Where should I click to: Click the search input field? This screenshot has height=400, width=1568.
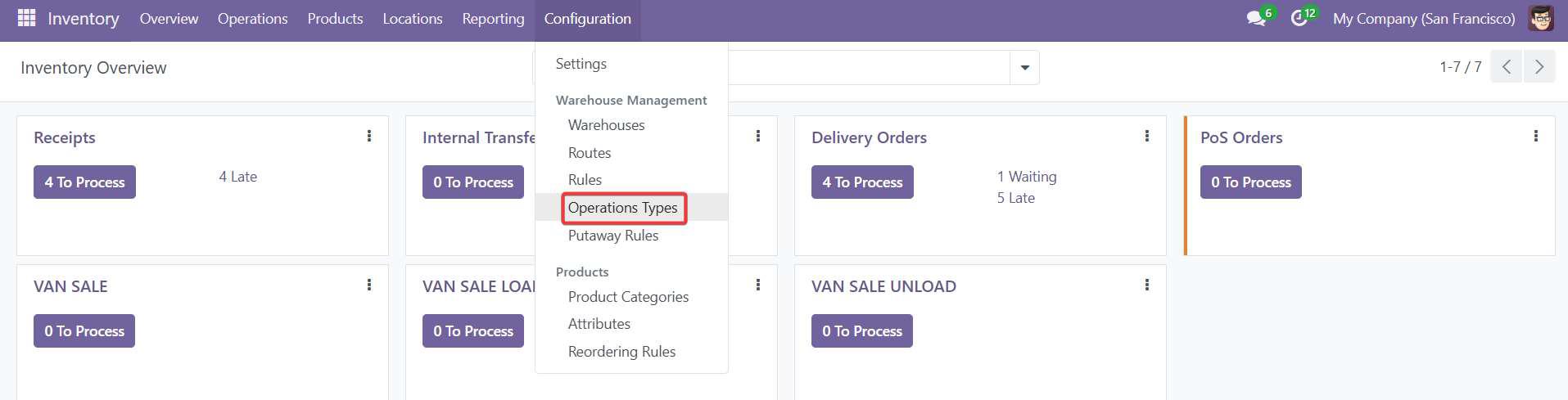868,68
